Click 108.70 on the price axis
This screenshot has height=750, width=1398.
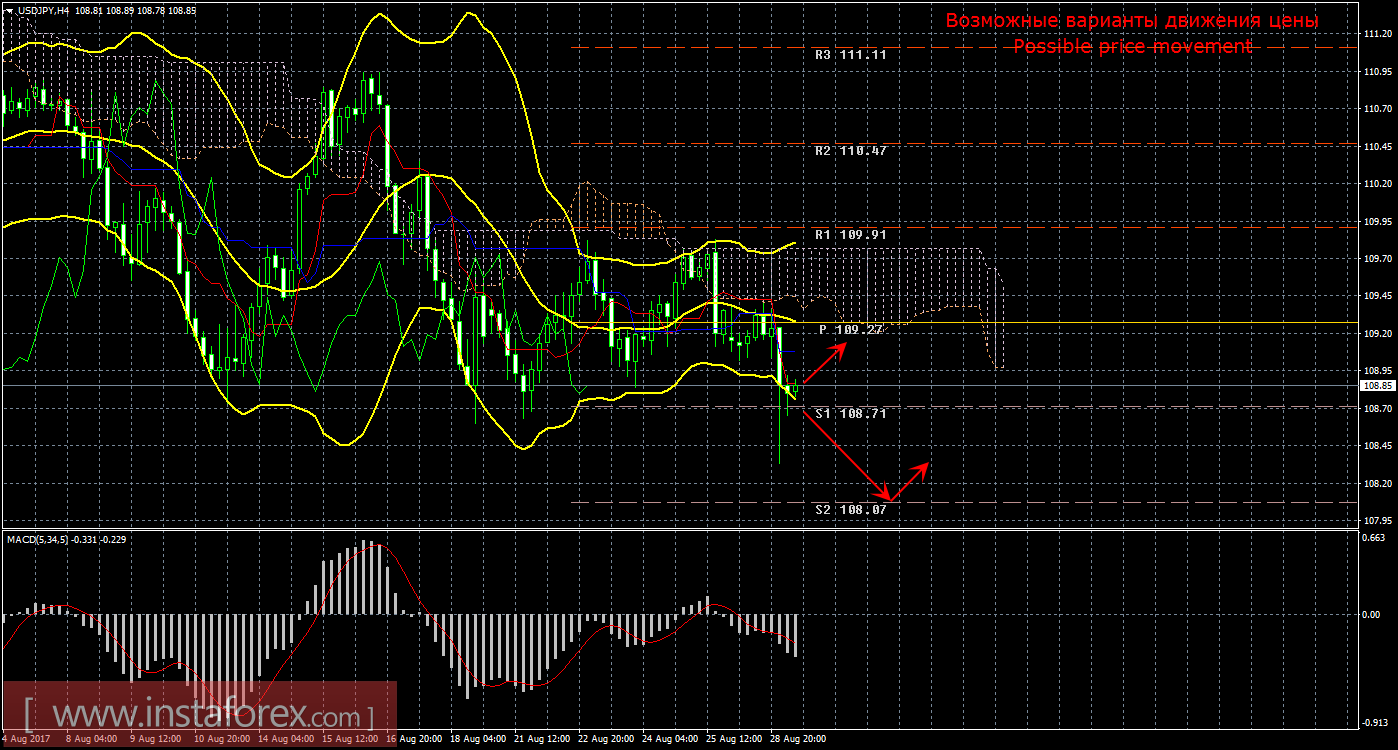1377,408
